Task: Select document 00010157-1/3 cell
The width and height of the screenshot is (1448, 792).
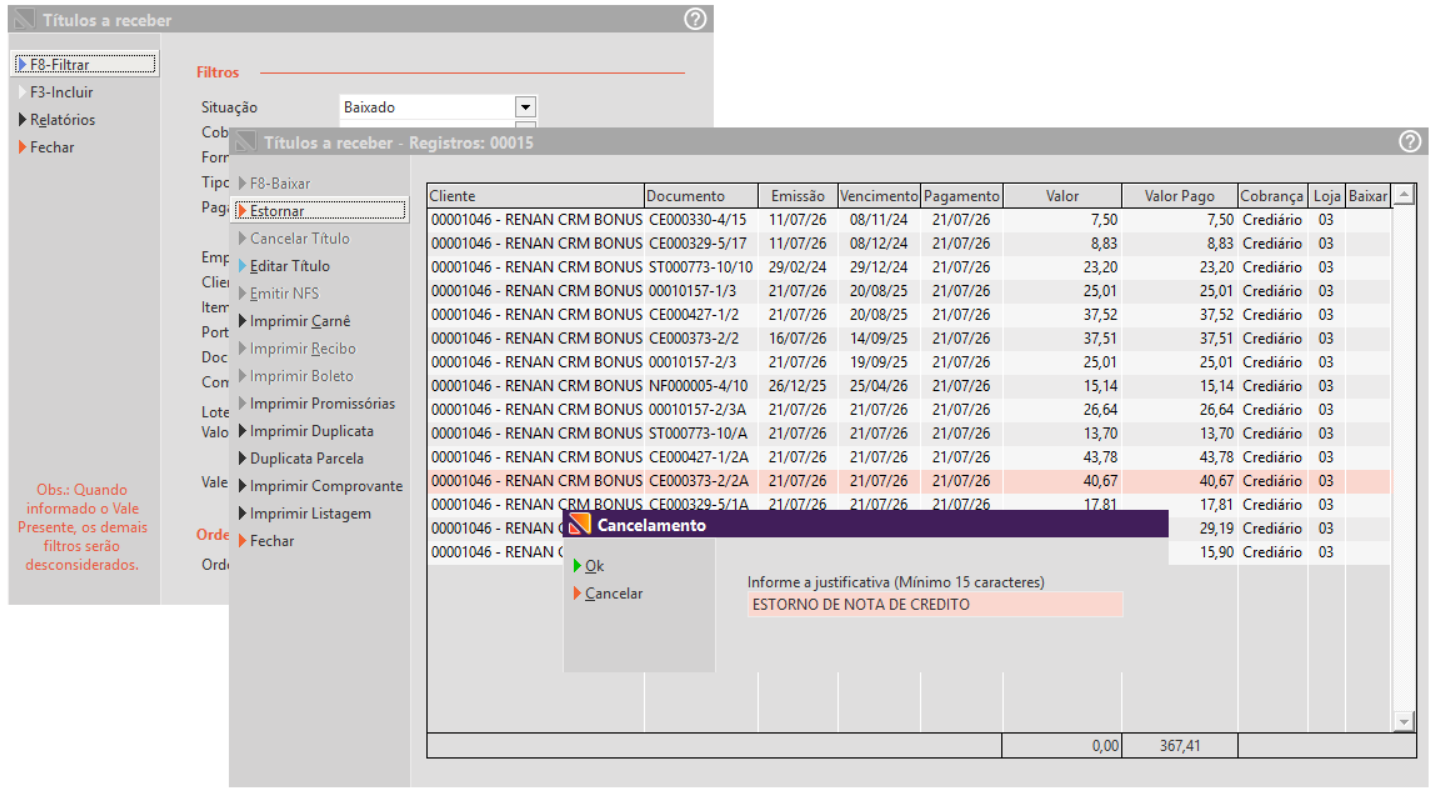Action: click(700, 291)
